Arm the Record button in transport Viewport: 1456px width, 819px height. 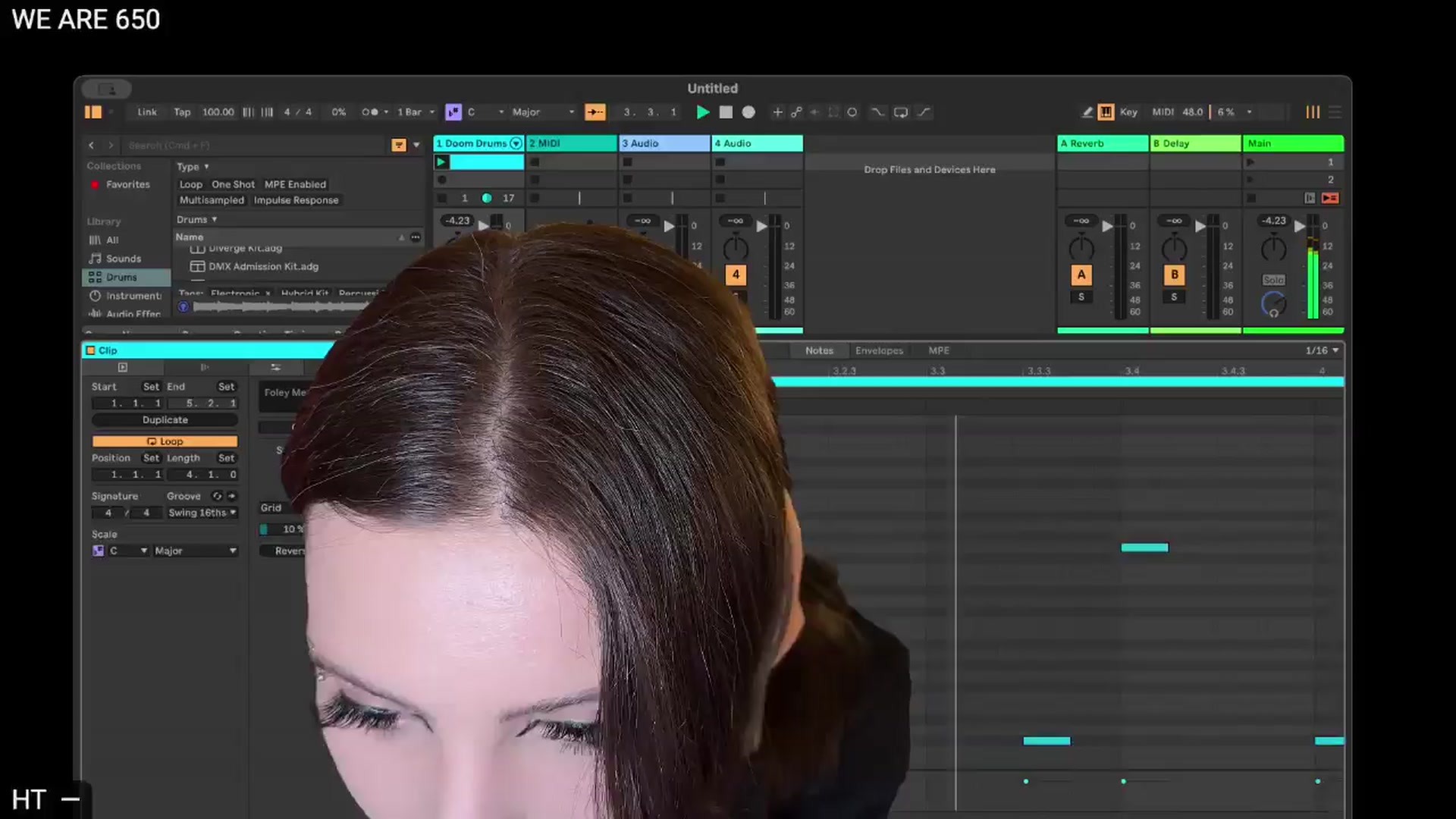[748, 112]
